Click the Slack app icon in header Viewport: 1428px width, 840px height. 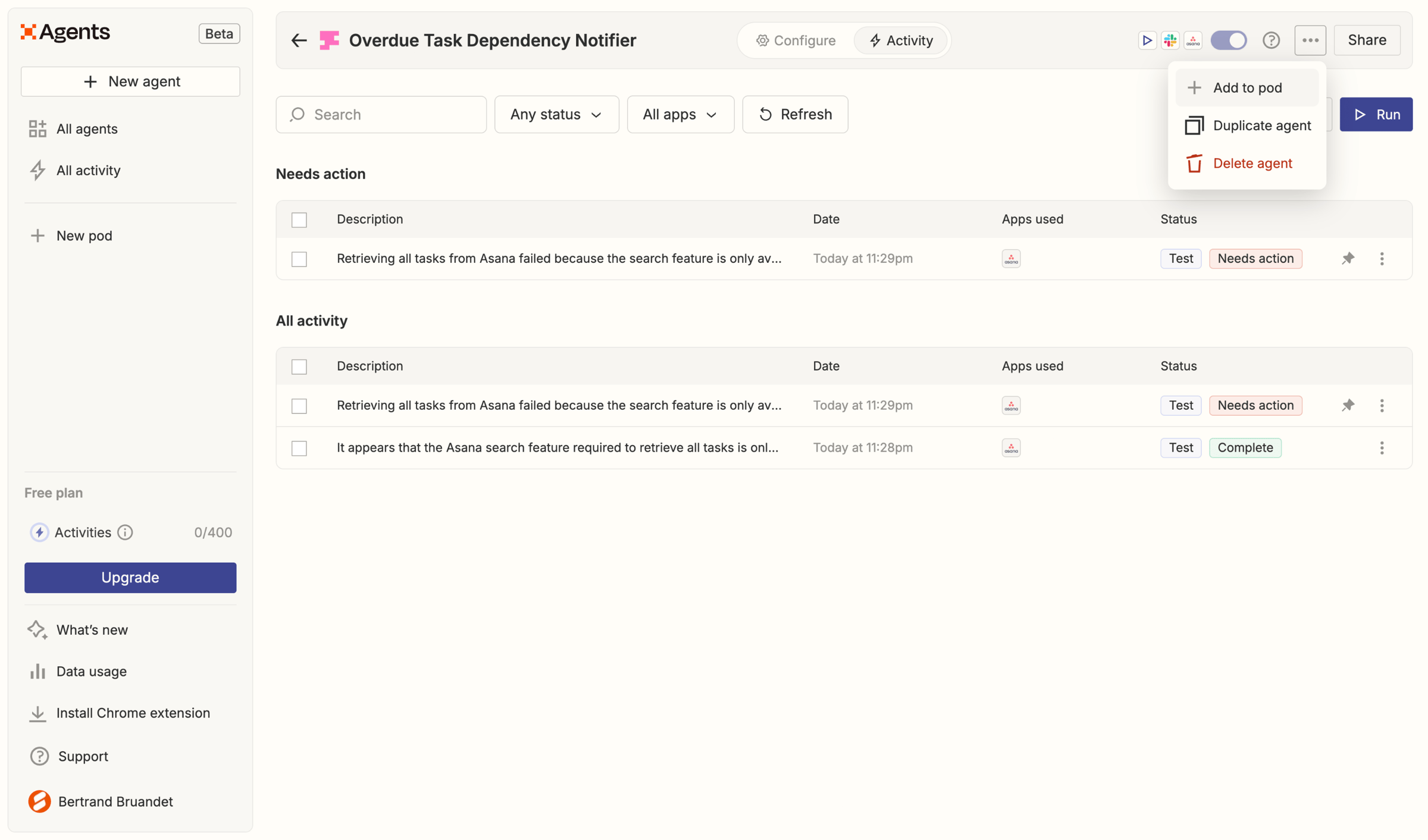pyautogui.click(x=1170, y=40)
